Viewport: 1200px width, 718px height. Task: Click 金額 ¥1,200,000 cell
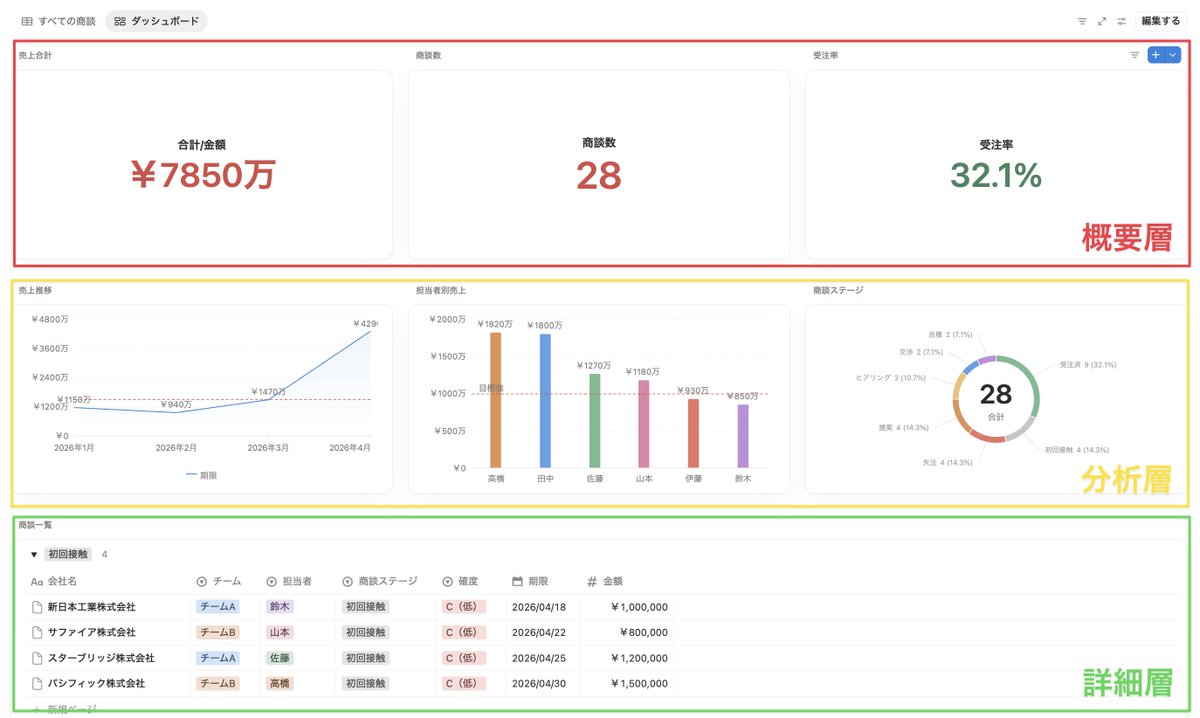[638, 659]
